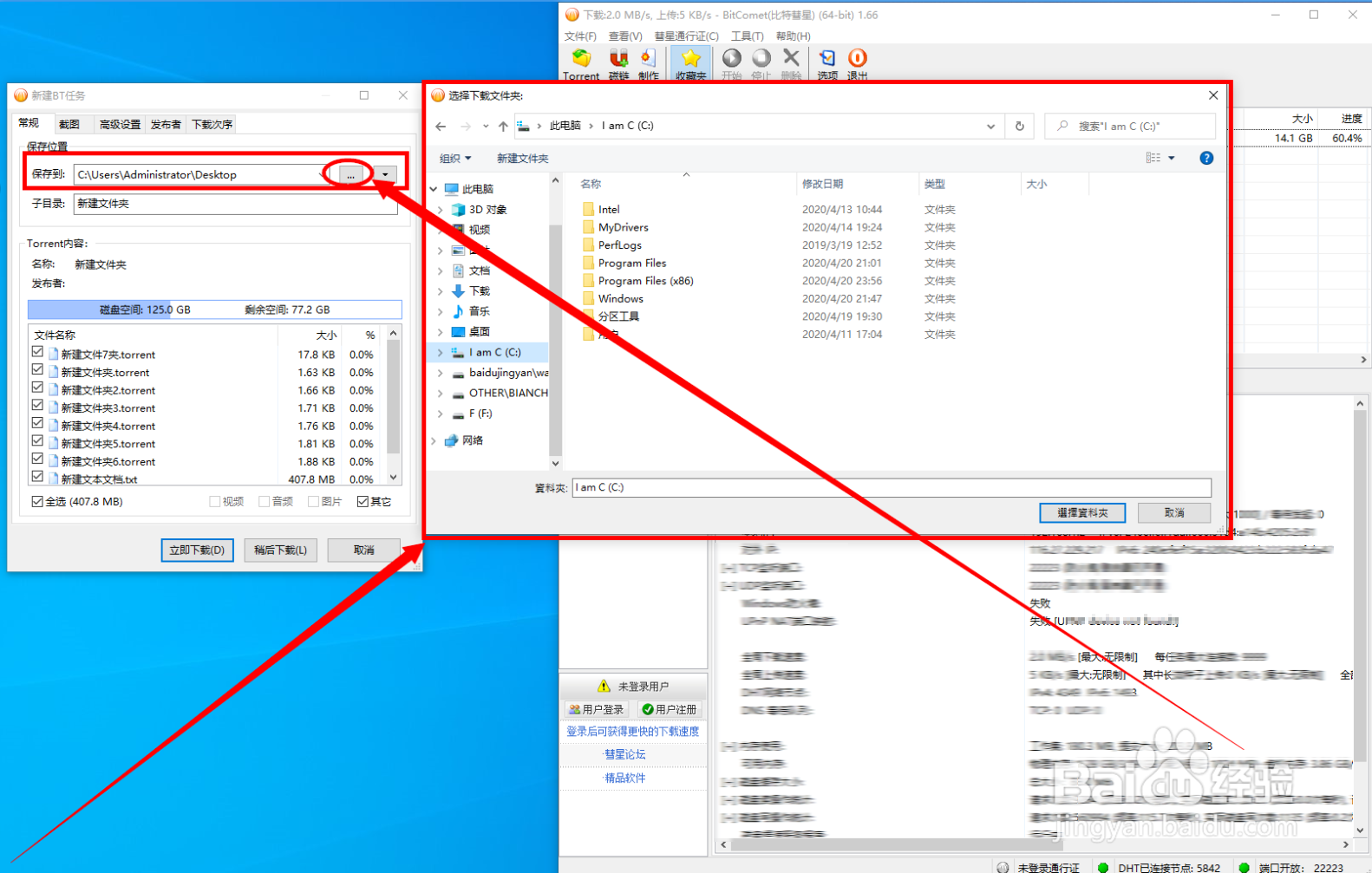This screenshot has width=1372, height=873.
Task: Select 3D 对象 in the navigation tree
Action: click(x=487, y=210)
